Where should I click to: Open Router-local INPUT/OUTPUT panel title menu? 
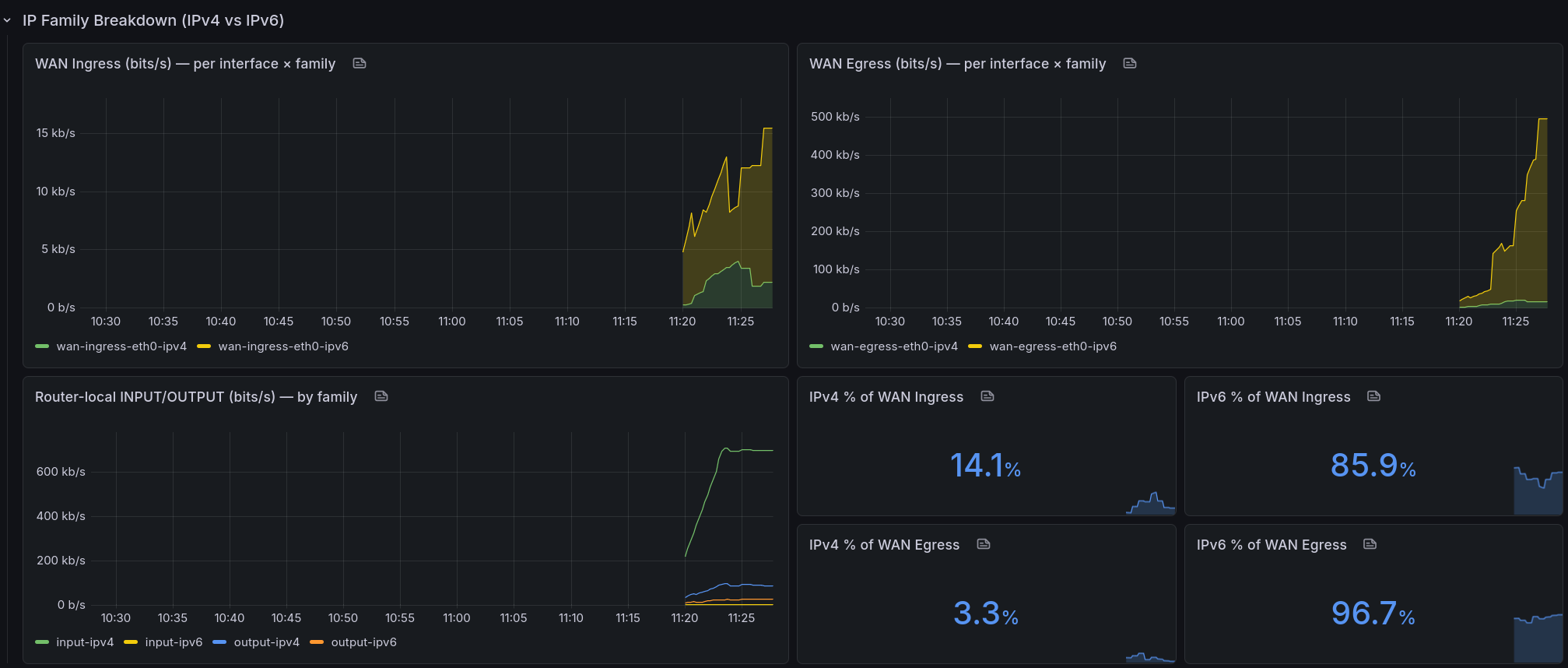196,397
